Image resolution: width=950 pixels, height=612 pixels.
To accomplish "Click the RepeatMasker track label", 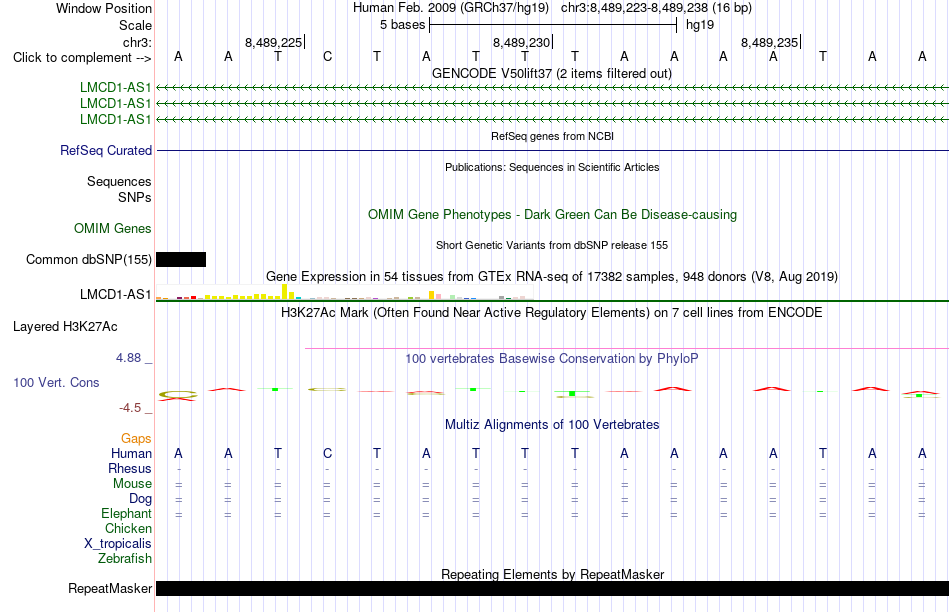I will click(110, 588).
